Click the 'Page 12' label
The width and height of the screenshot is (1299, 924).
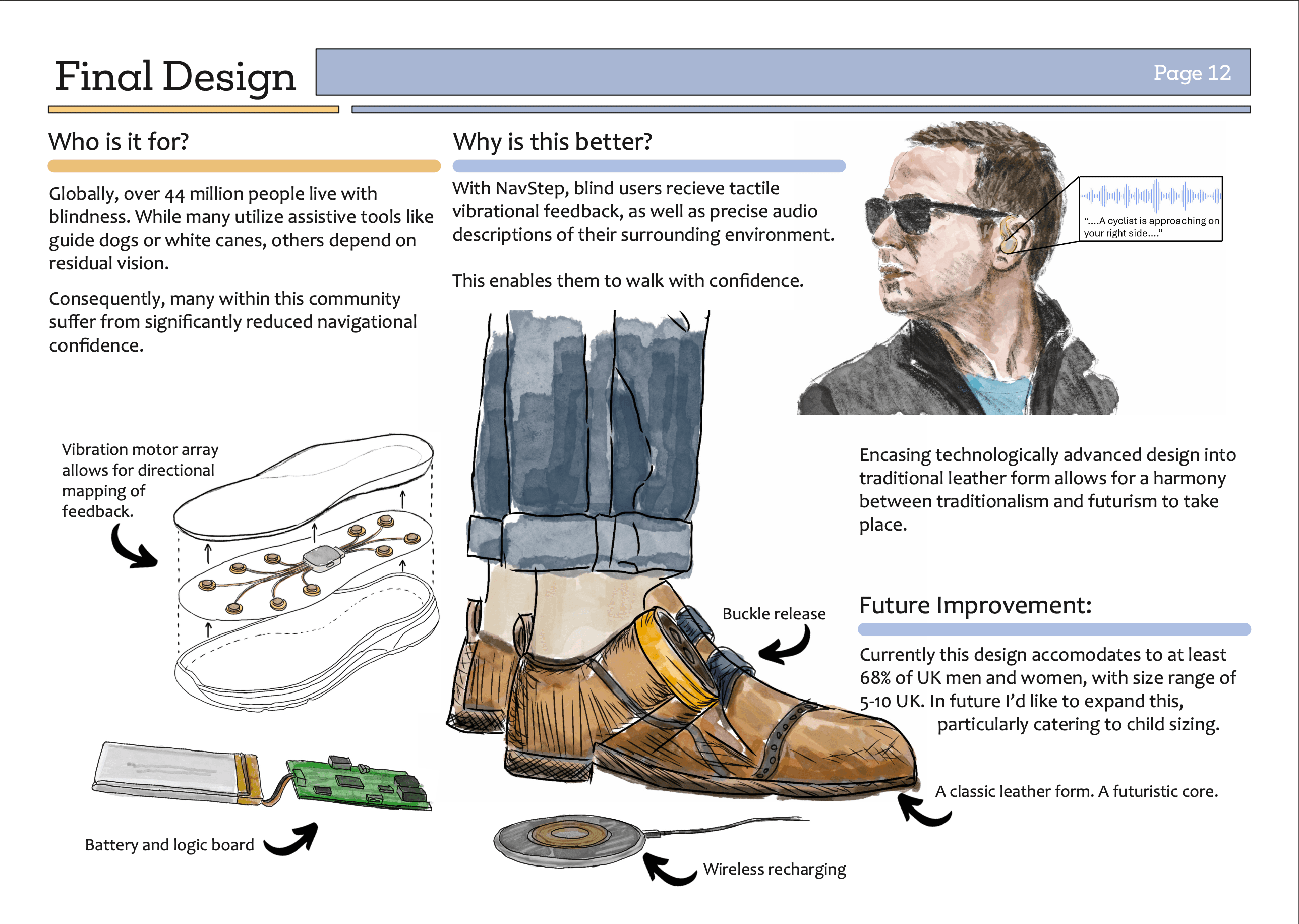[1192, 73]
